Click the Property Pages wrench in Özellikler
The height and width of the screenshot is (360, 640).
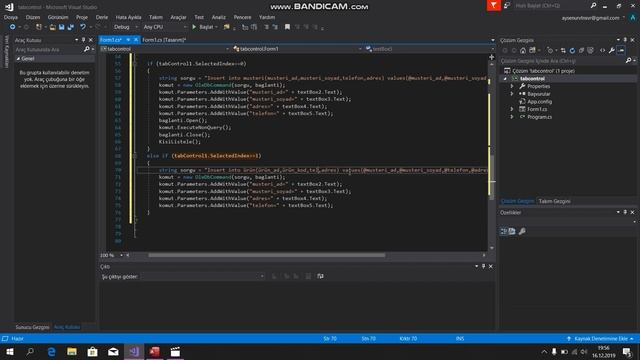pyautogui.click(x=522, y=231)
